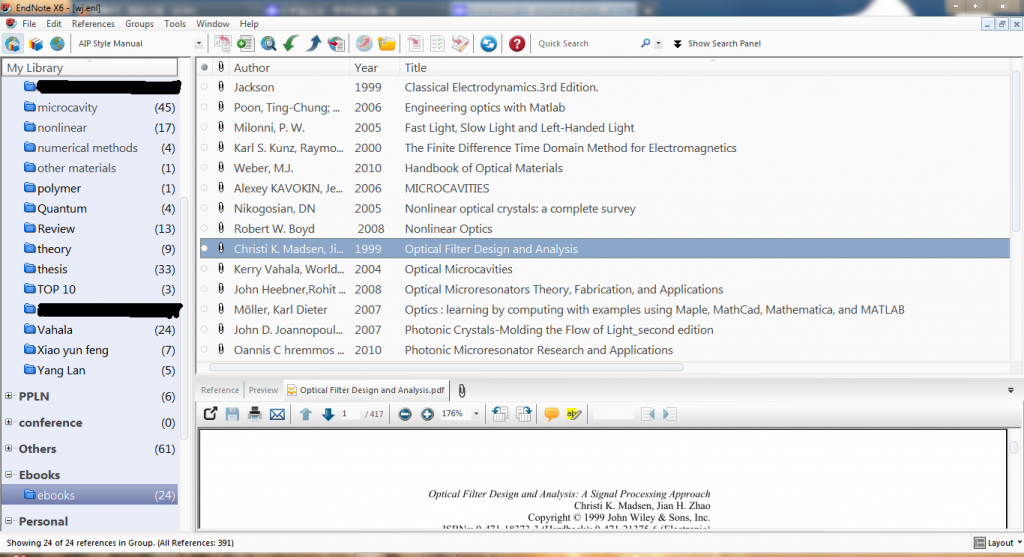Open the red Help question mark icon
1024x557 pixels.
[x=517, y=44]
